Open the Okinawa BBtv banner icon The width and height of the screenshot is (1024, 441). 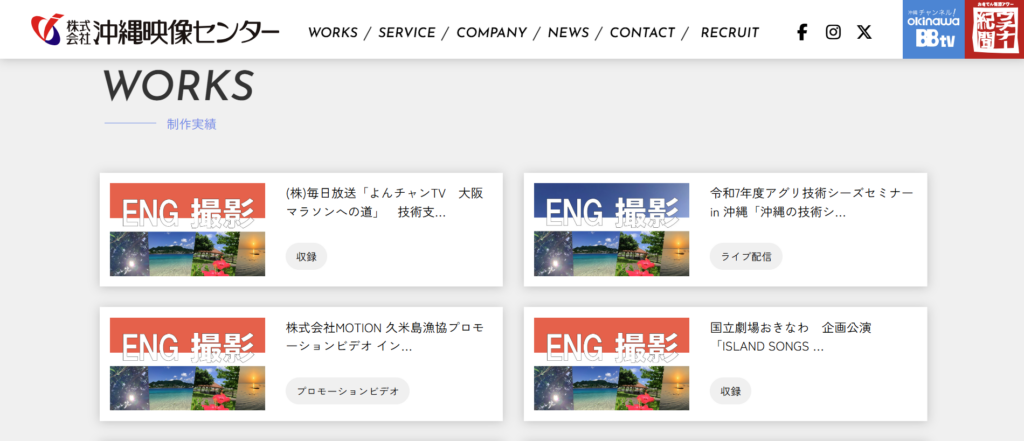(933, 29)
